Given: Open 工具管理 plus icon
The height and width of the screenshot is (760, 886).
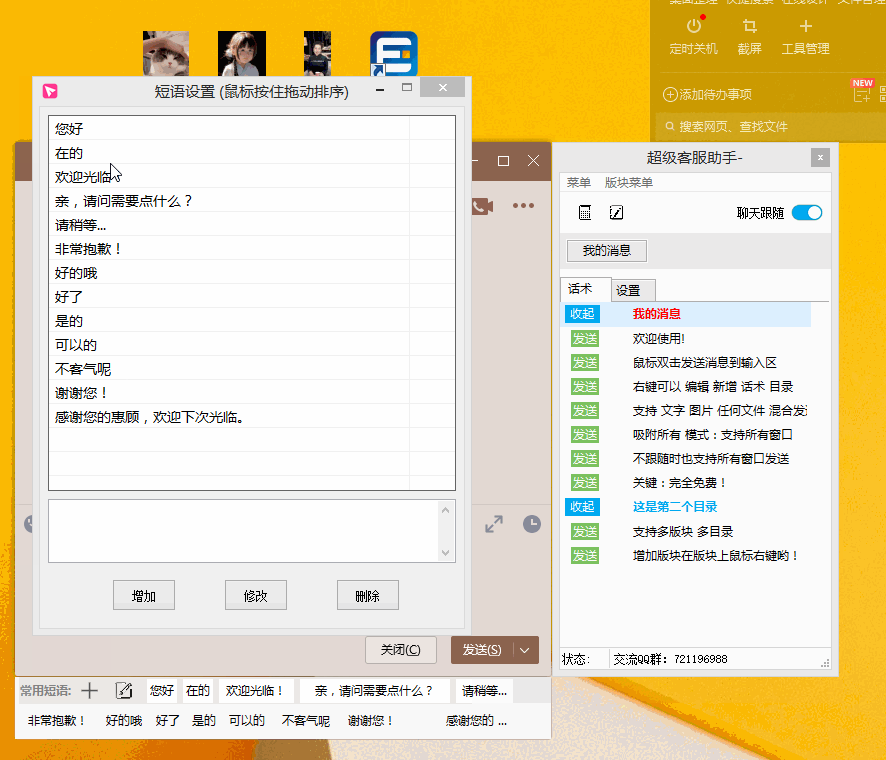Looking at the screenshot, I should 805,27.
